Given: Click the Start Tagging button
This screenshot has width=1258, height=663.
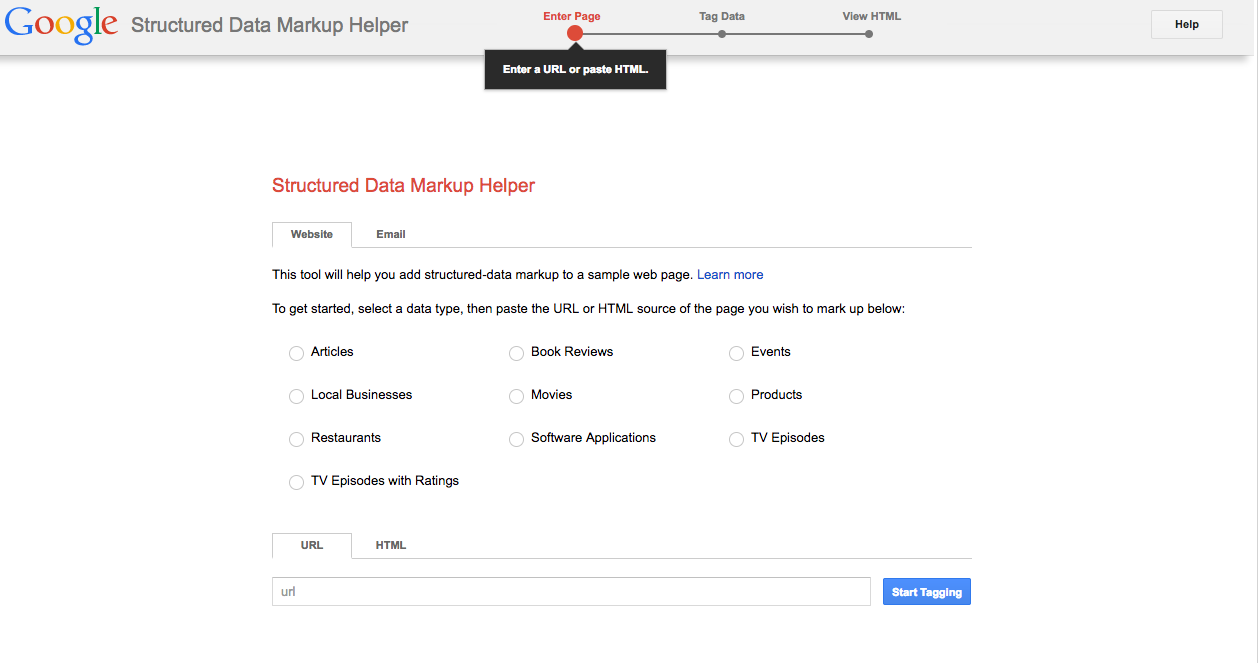Looking at the screenshot, I should click(x=927, y=592).
